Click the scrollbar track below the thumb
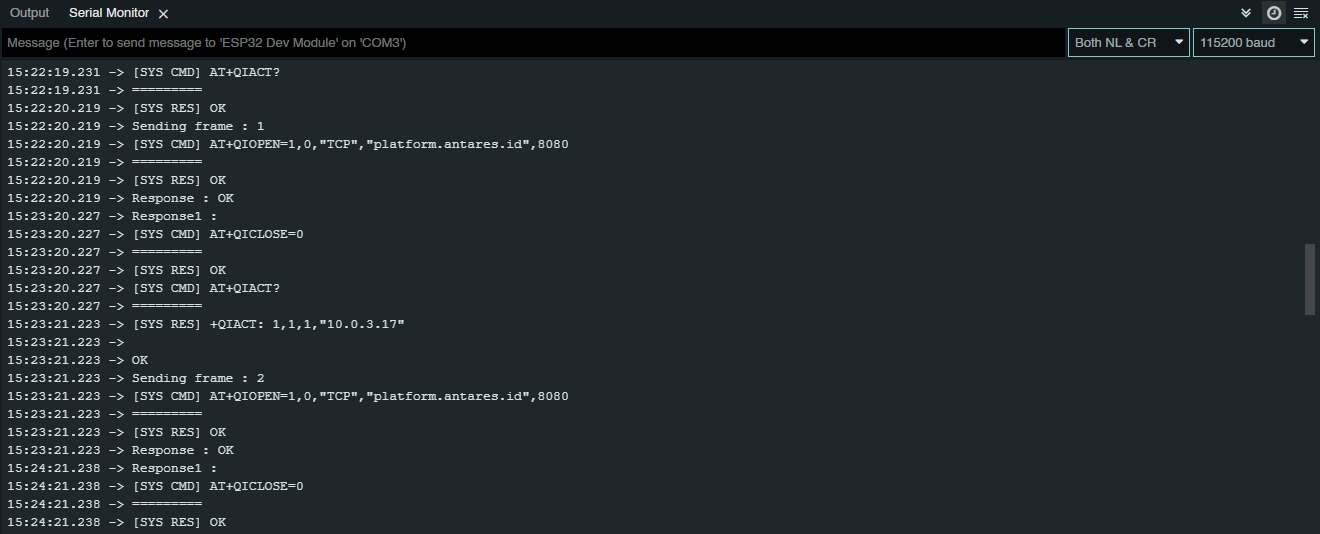The image size is (1320, 534). tap(1310, 420)
